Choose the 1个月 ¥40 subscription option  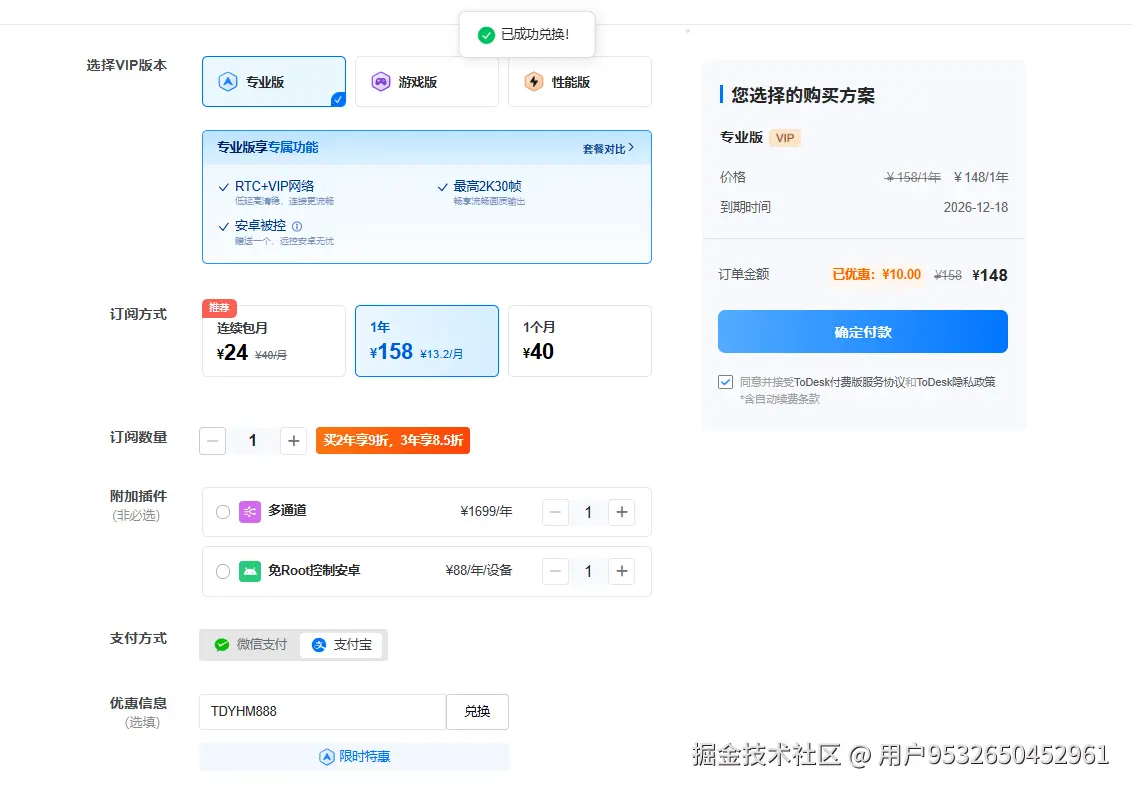click(x=580, y=341)
